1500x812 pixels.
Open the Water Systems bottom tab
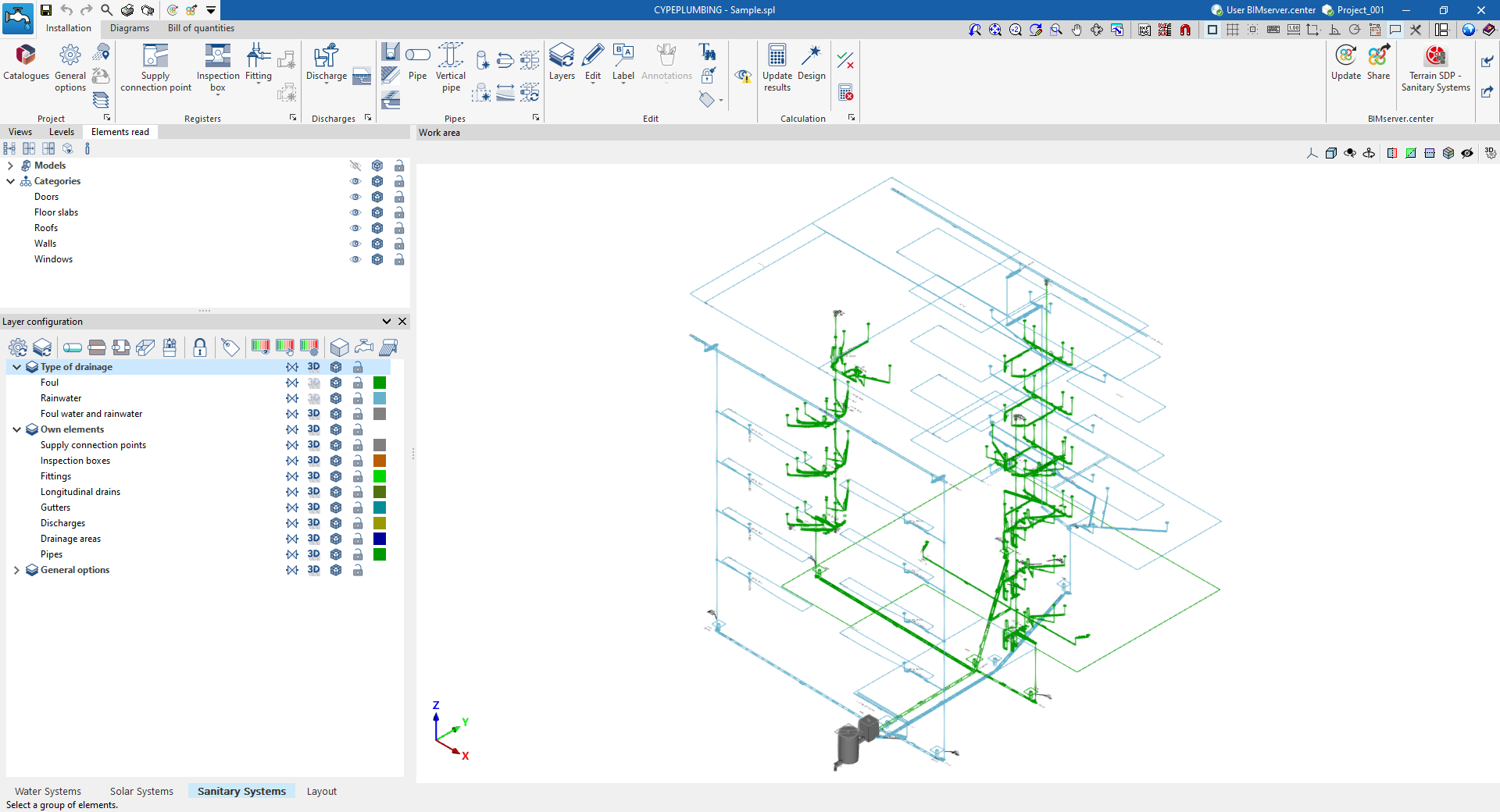click(48, 791)
